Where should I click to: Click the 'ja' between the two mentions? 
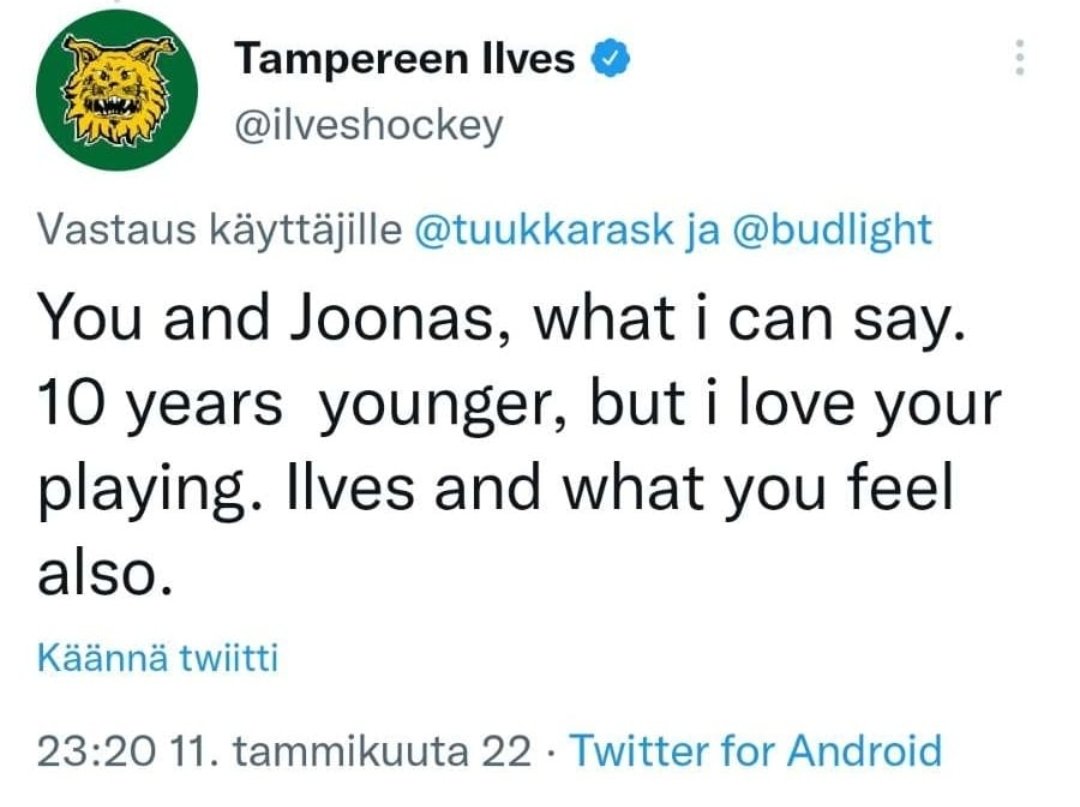coord(703,231)
